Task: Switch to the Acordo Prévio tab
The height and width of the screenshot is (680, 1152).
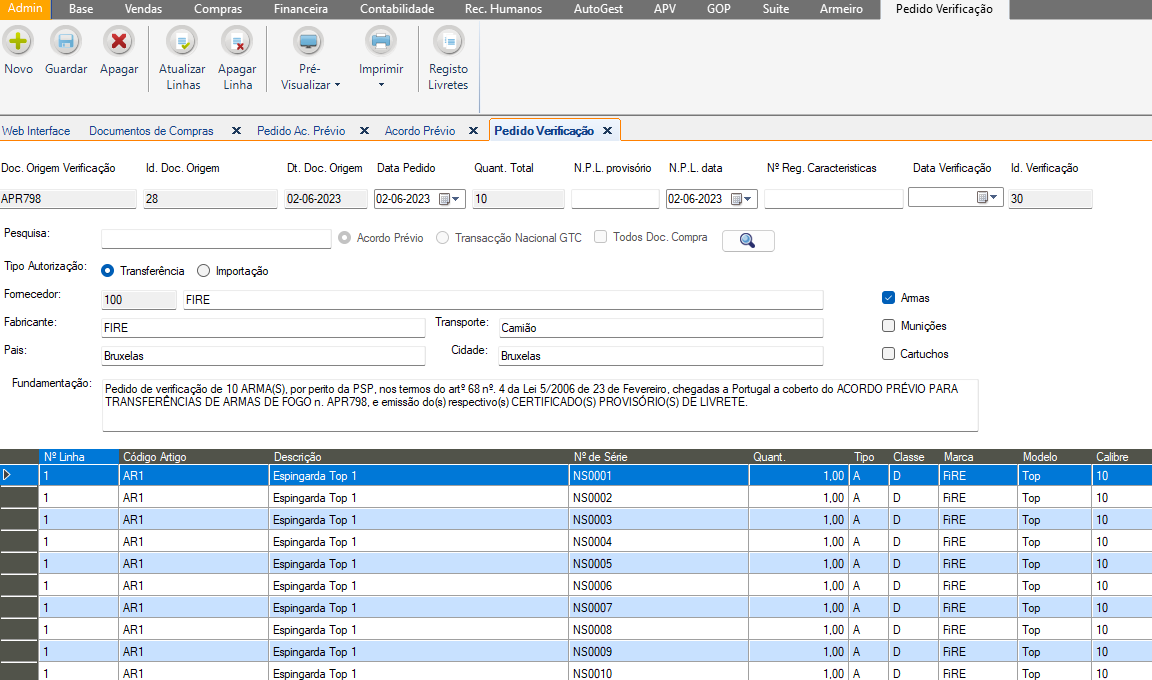Action: point(419,131)
